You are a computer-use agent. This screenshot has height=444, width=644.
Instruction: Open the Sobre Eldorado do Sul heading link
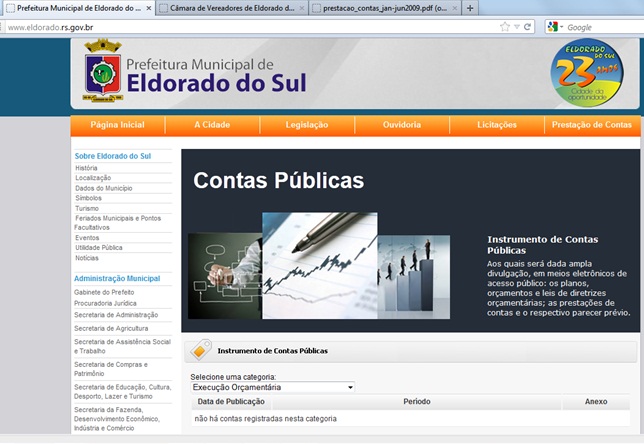click(x=113, y=156)
